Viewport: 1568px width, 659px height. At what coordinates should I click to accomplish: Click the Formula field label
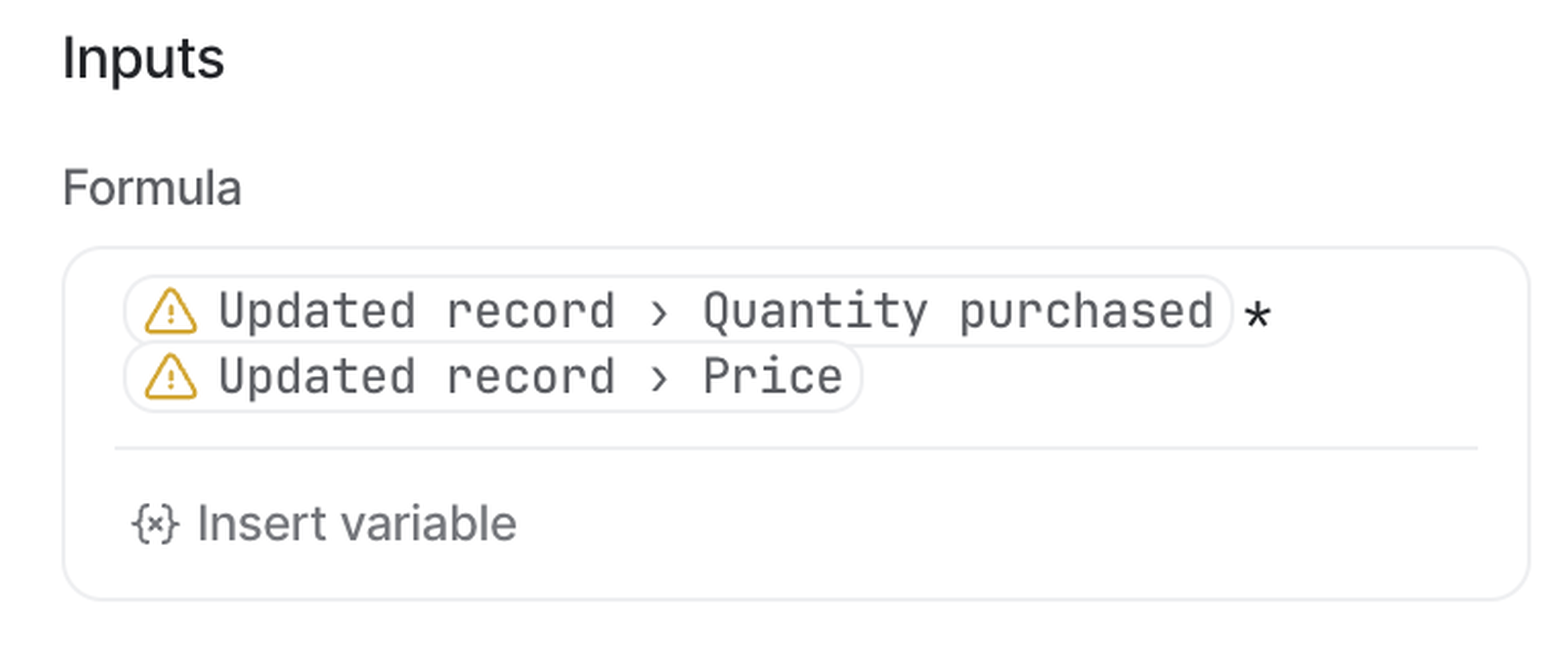[152, 188]
